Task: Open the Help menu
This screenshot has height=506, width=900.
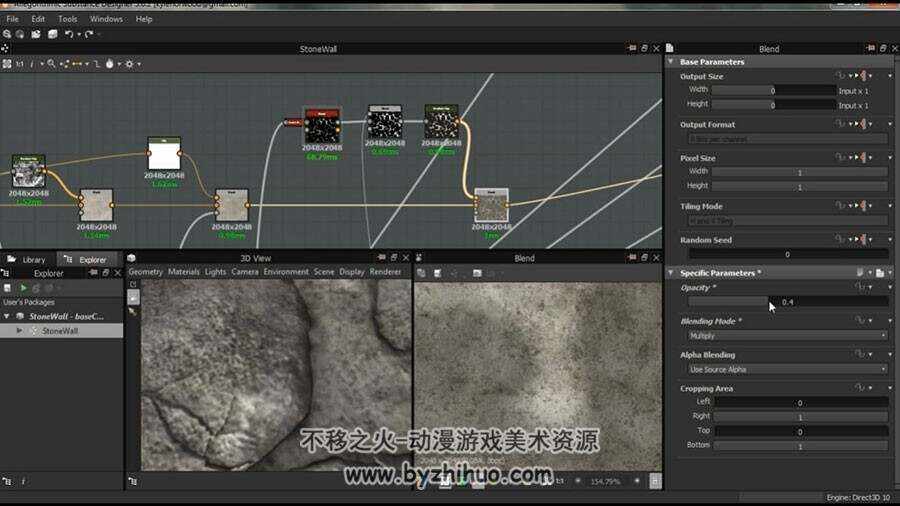Action: click(144, 19)
